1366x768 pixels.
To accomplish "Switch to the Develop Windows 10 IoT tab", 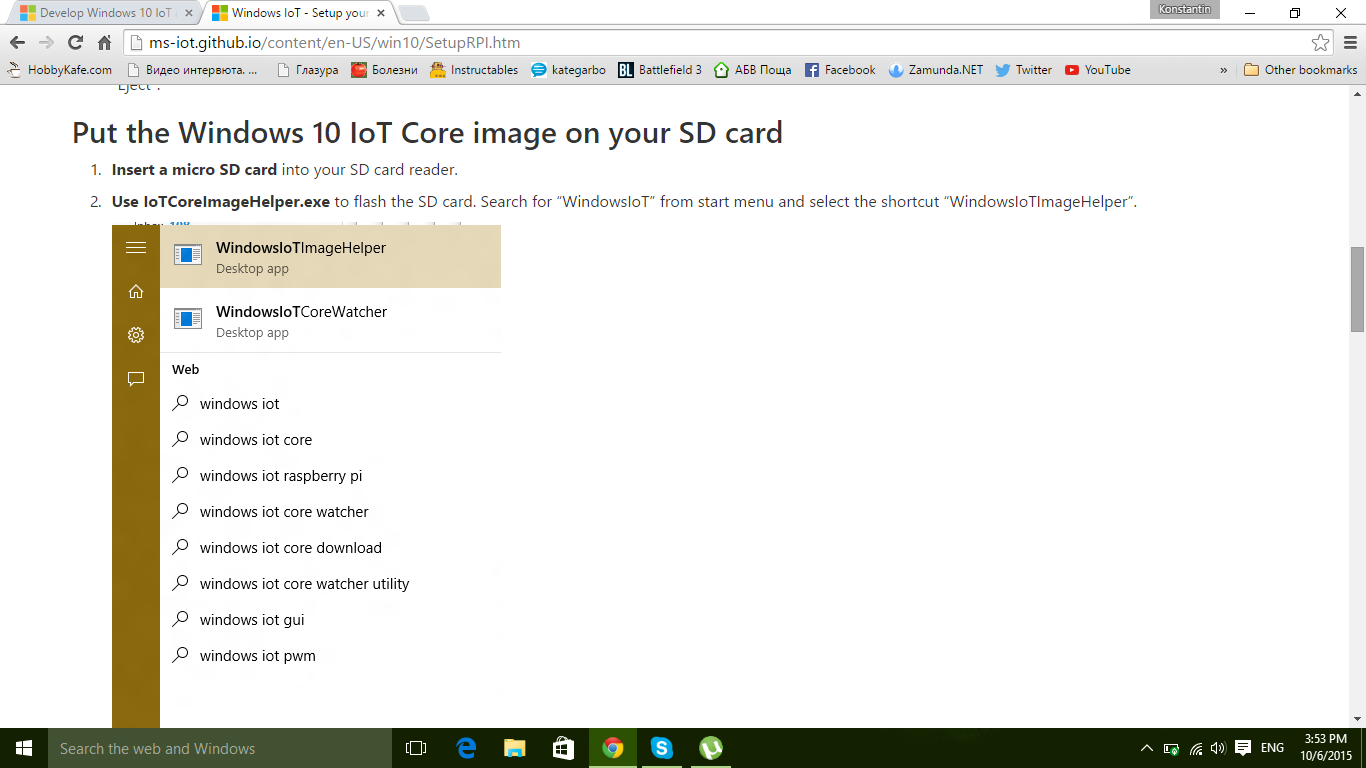I will point(100,14).
